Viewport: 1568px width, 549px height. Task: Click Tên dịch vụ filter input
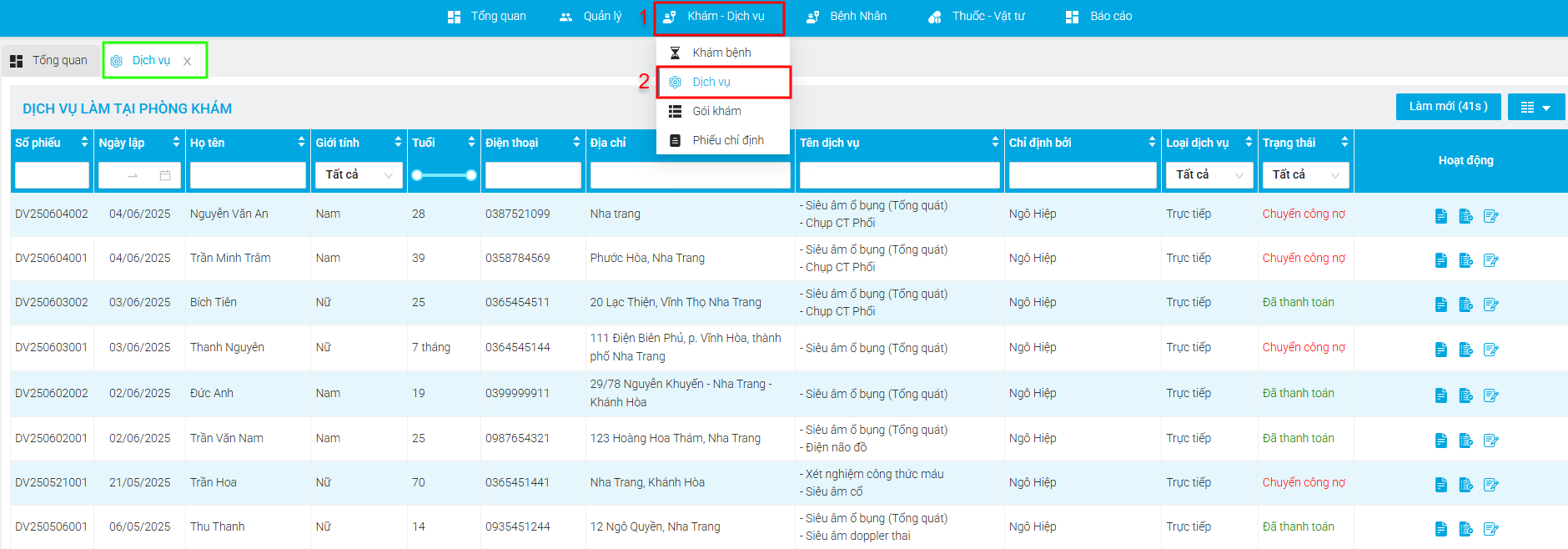[x=899, y=175]
